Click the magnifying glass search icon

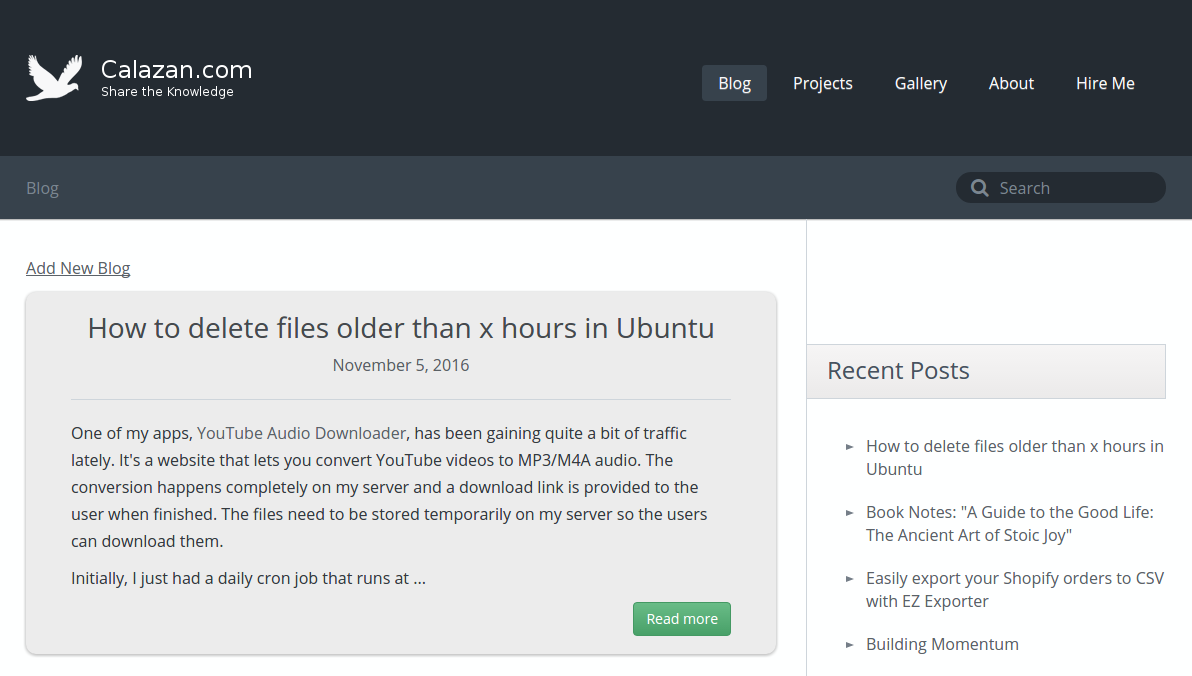(x=978, y=188)
